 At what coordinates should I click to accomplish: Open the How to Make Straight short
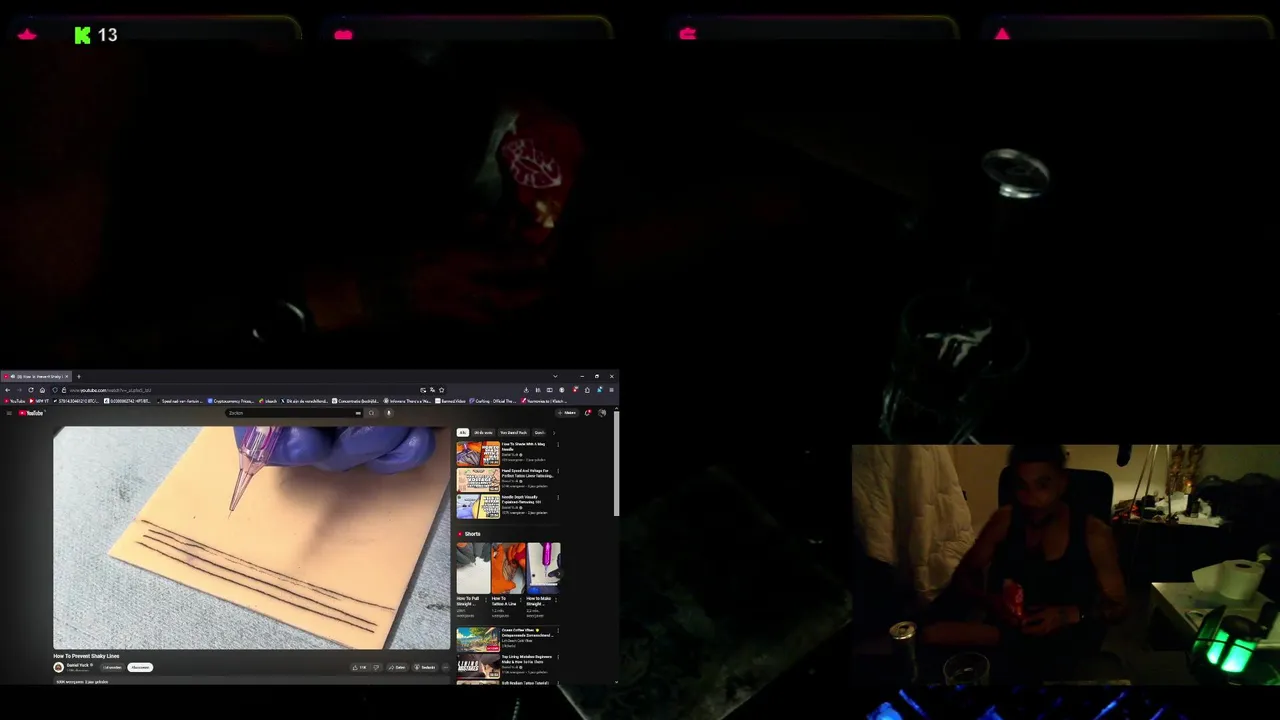(x=543, y=569)
